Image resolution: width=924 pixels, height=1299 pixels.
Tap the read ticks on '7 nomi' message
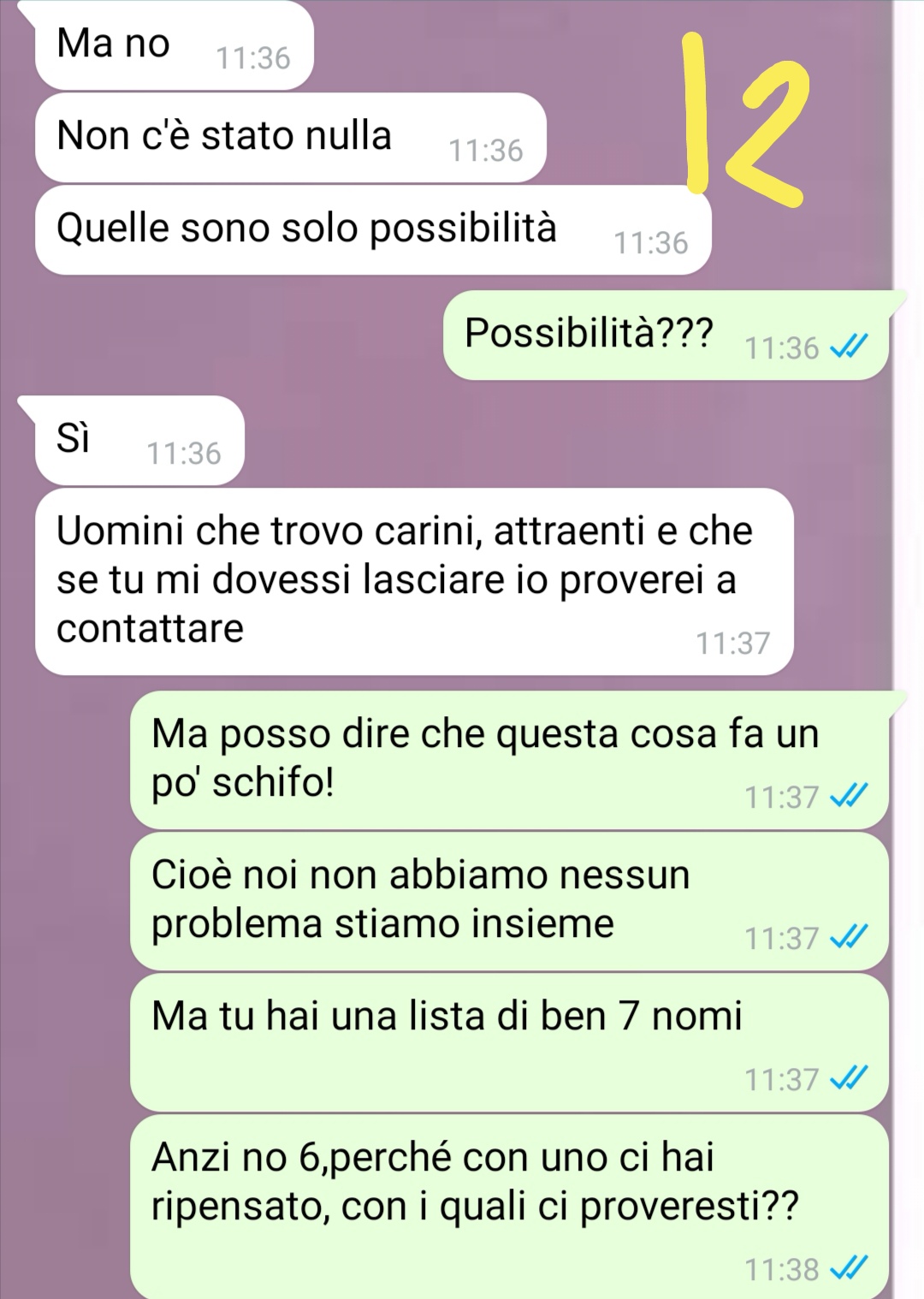coord(850,1079)
